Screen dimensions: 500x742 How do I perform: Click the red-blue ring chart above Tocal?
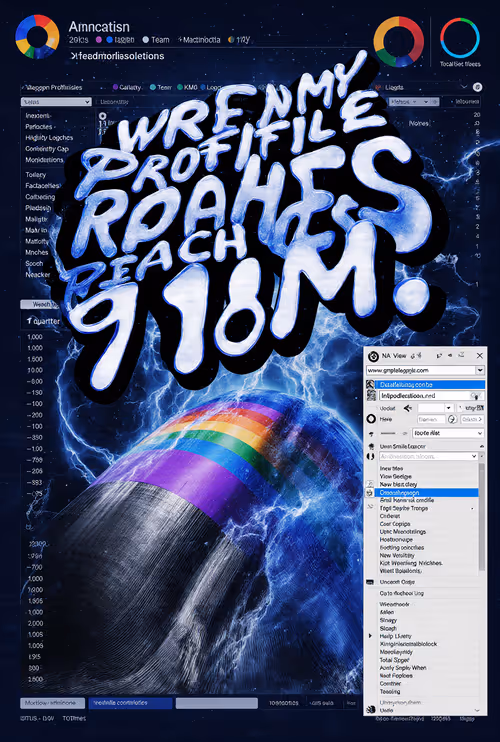click(x=460, y=38)
